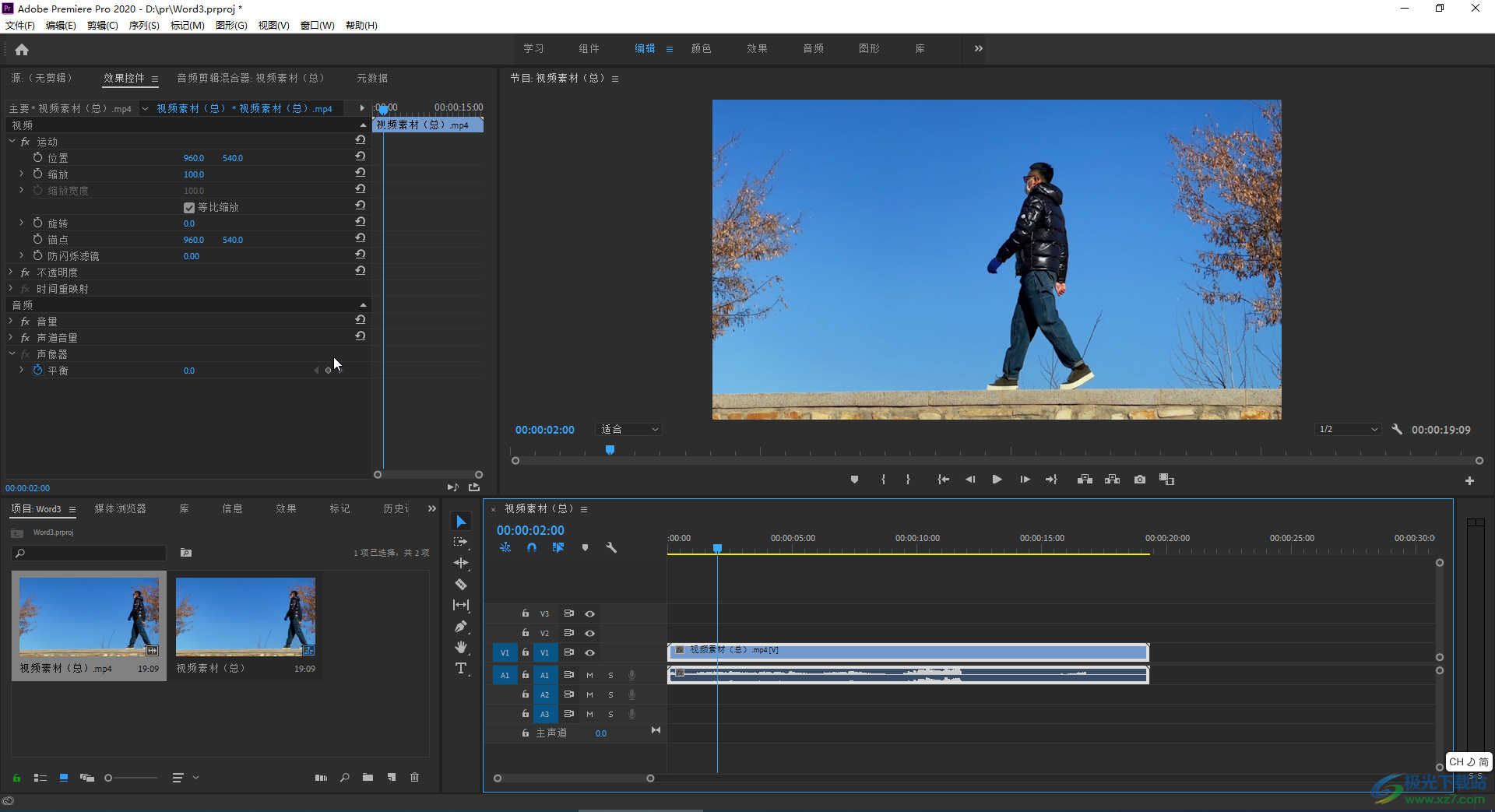Open the 适合 zoom level dropdown
The width and height of the screenshot is (1495, 812).
click(629, 430)
